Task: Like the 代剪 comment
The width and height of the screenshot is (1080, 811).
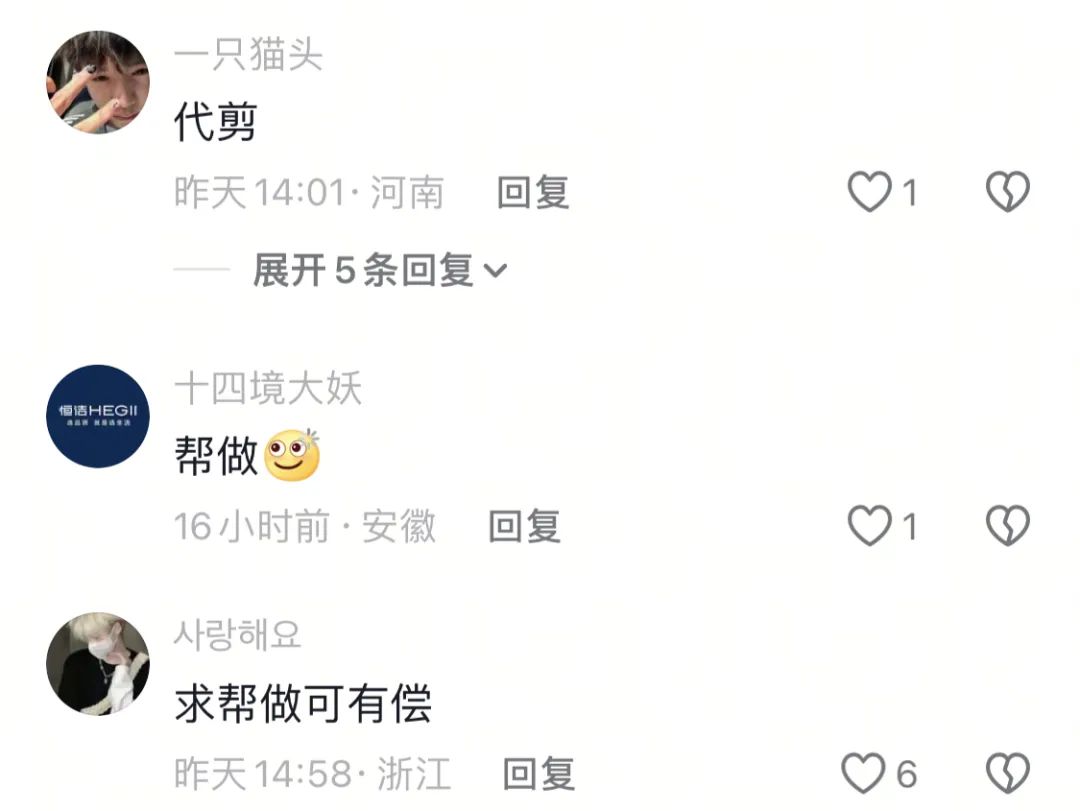Action: point(869,192)
